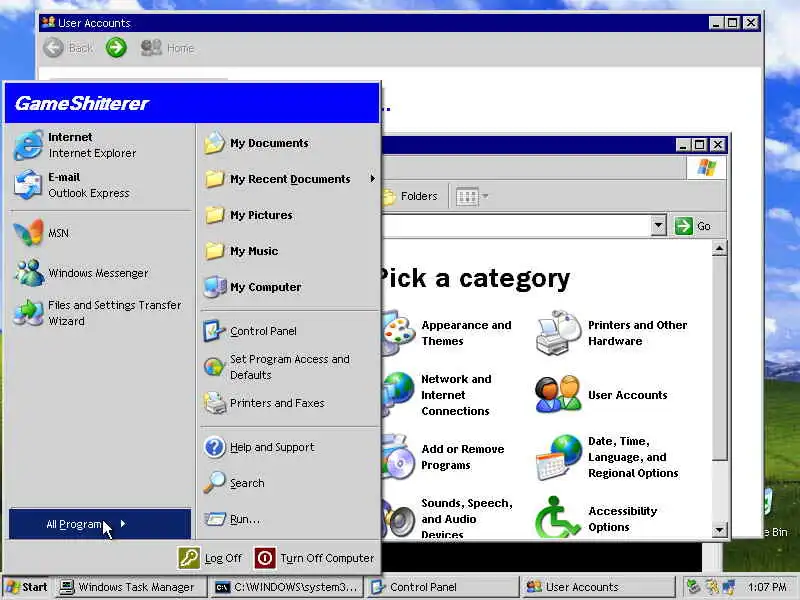Click Back in User Accounts toolbar

click(68, 48)
